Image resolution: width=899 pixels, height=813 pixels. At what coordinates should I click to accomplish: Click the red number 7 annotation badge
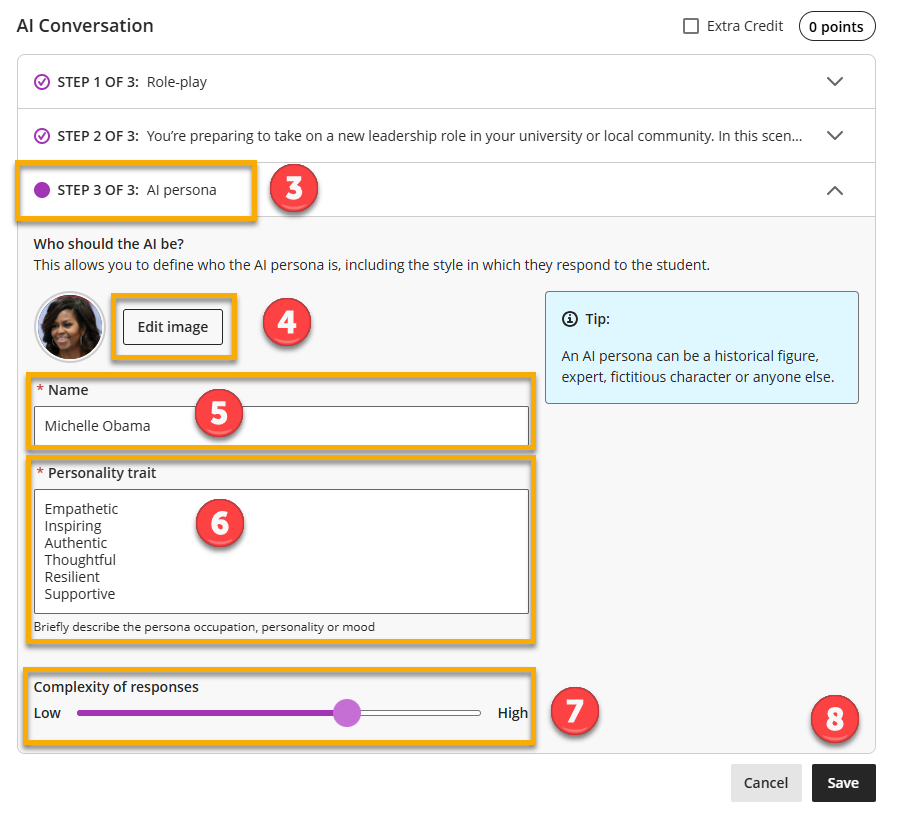click(573, 711)
